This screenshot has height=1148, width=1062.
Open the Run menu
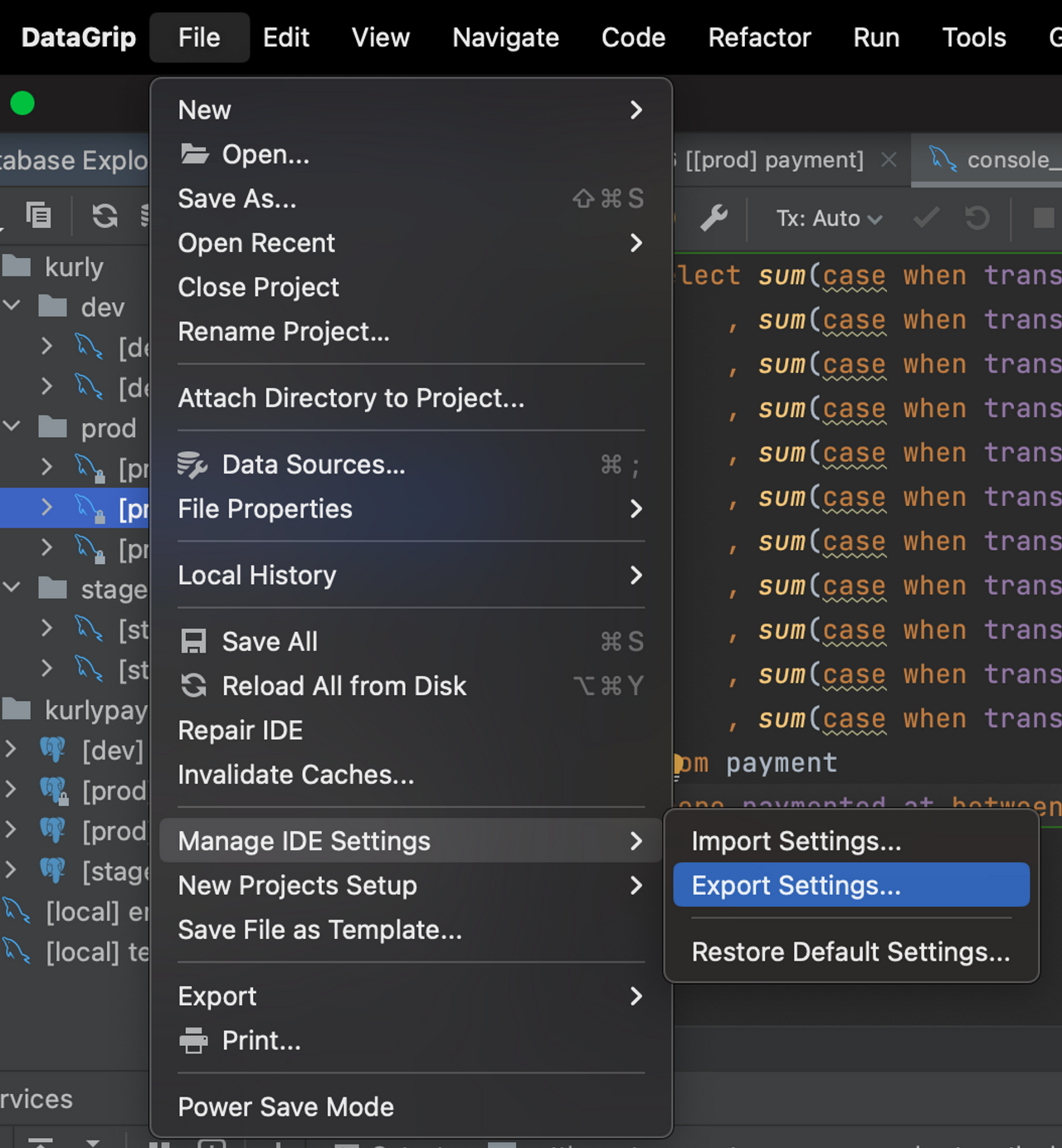pos(876,37)
